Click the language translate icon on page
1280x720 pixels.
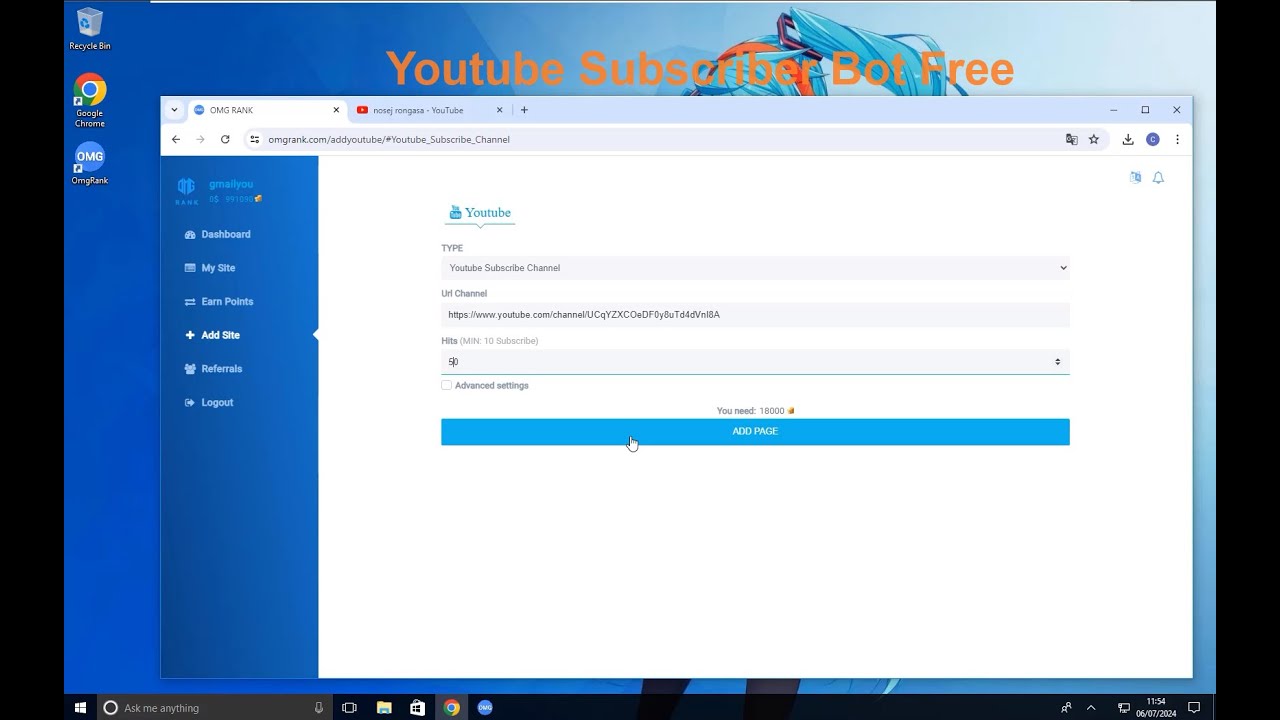click(x=1135, y=177)
